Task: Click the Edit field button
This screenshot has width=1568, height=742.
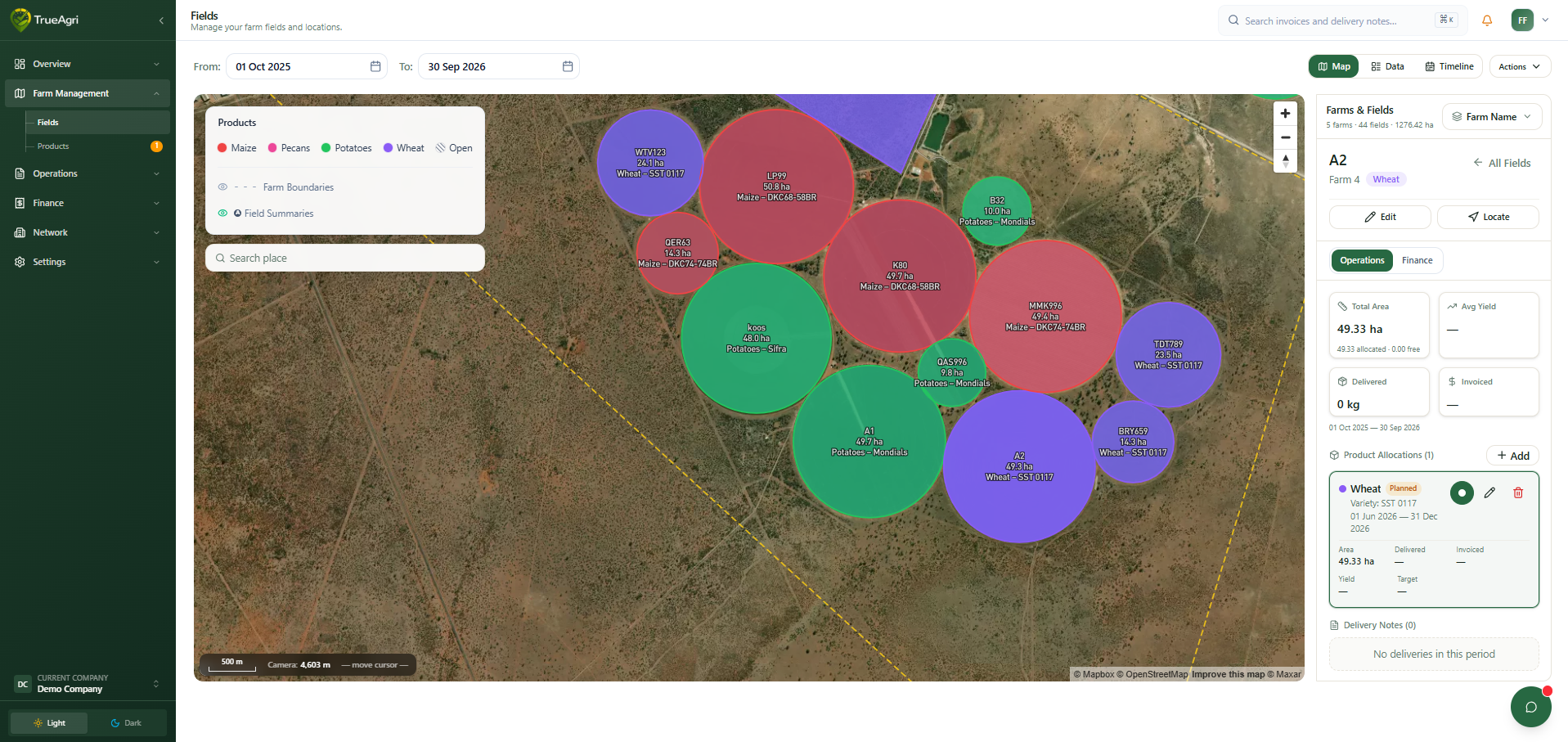Action: pyautogui.click(x=1380, y=217)
